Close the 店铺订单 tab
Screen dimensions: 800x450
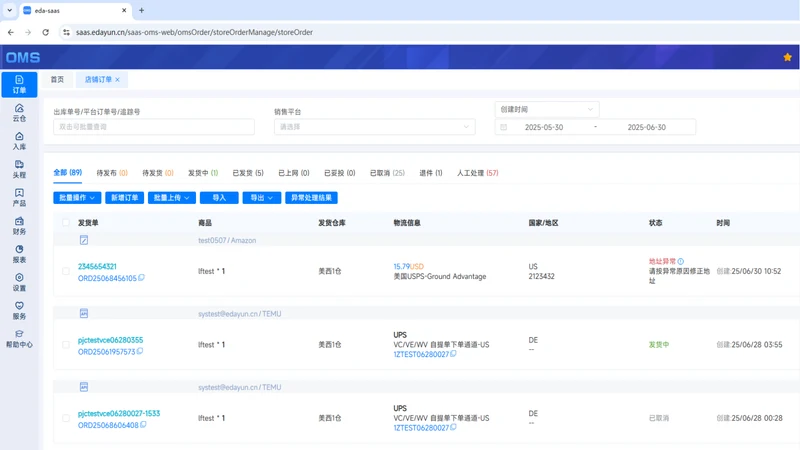(x=117, y=80)
